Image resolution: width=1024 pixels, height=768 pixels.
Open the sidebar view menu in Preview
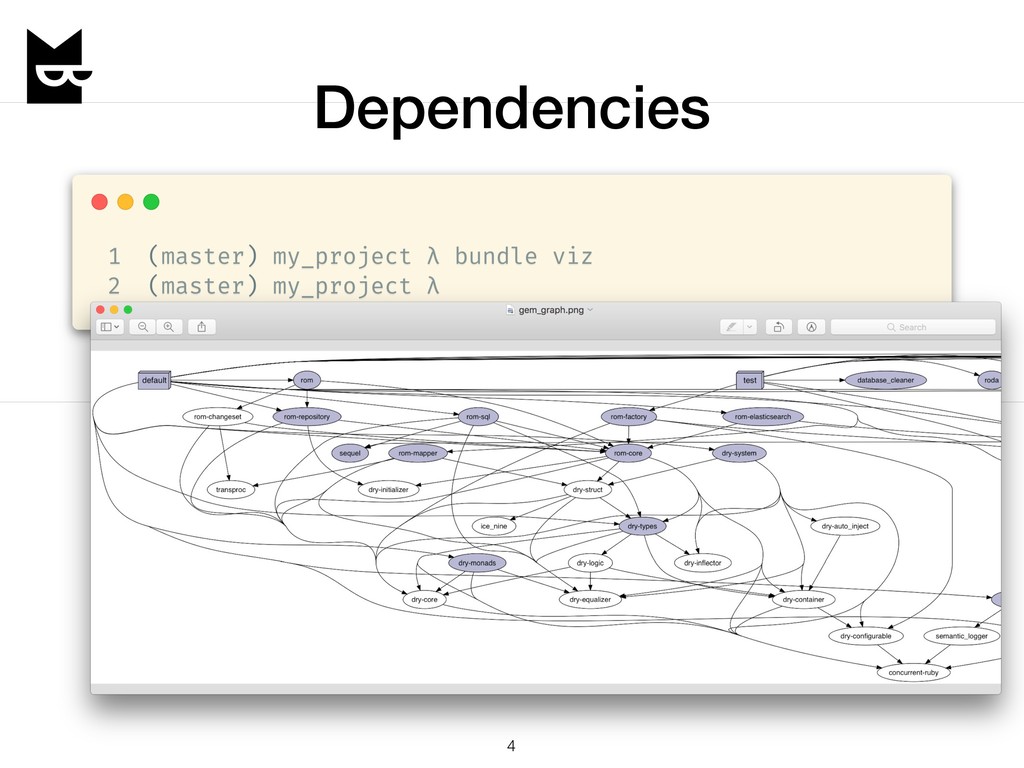coord(110,327)
